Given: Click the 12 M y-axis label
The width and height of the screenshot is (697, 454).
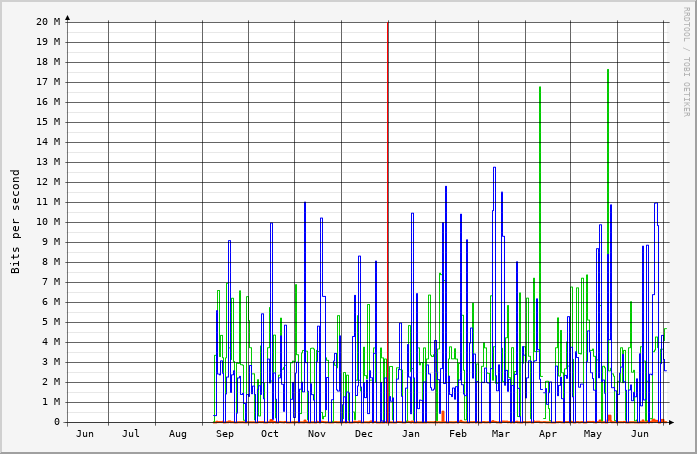Looking at the screenshot, I should (48, 181).
